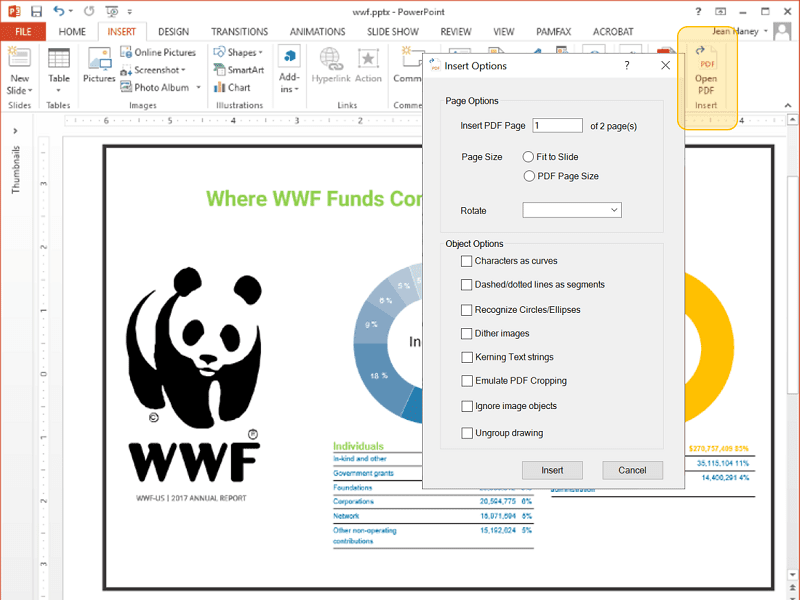This screenshot has height=600, width=800.
Task: Open ANIMATIONS tab
Action: [317, 32]
